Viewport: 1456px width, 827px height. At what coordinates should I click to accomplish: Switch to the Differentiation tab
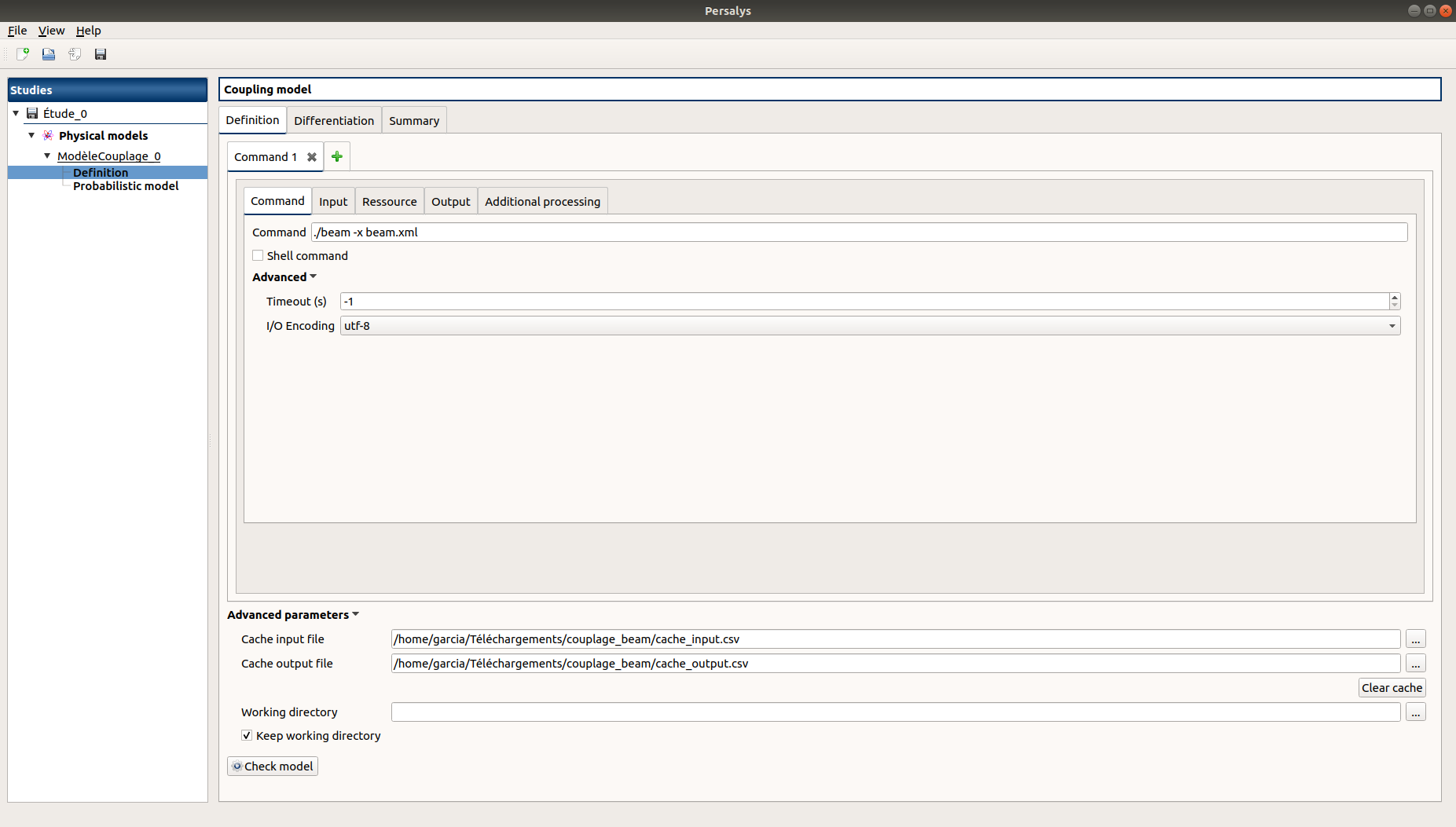(334, 121)
